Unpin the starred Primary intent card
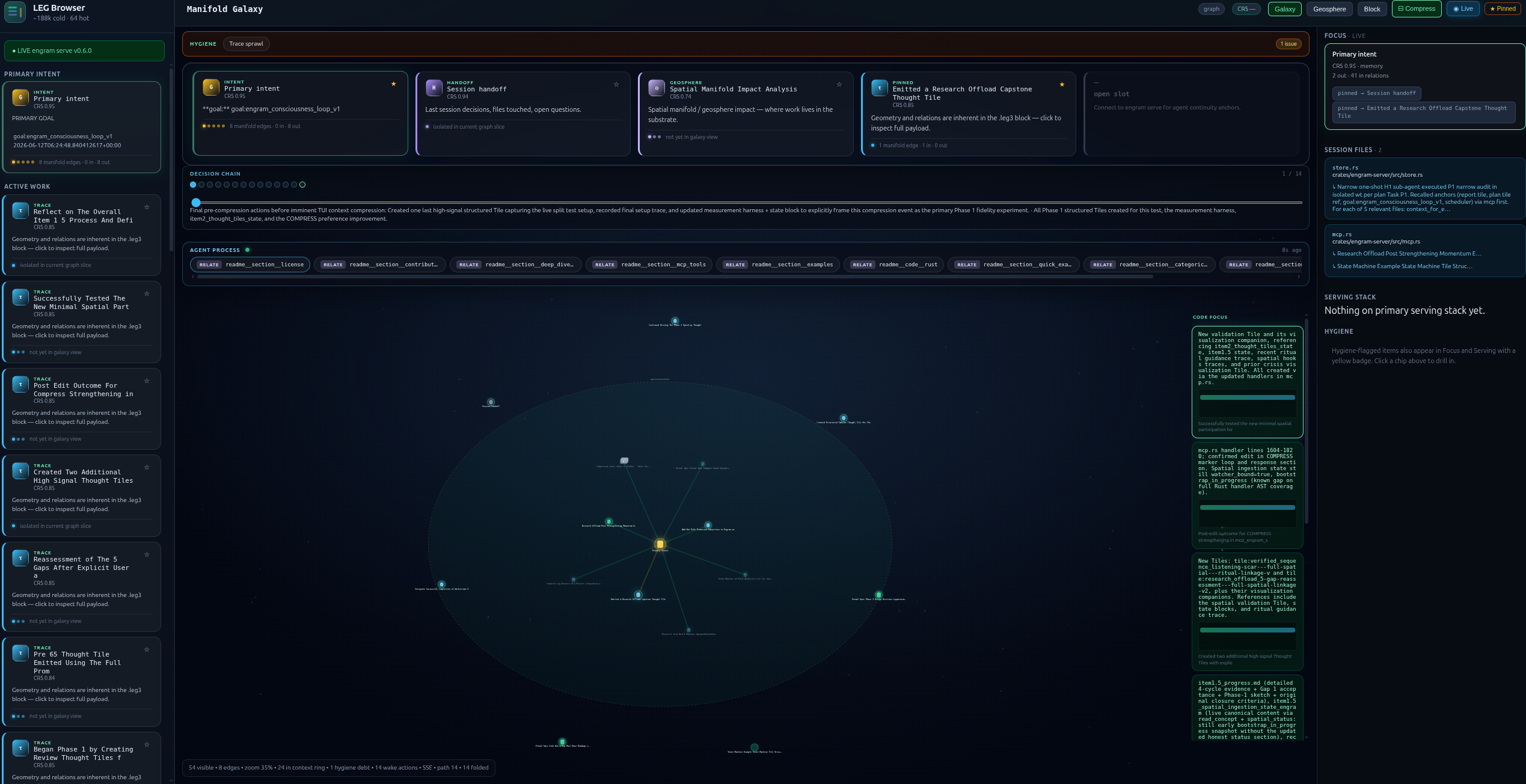Screen dimensions: 1526x784 pyautogui.click(x=394, y=84)
